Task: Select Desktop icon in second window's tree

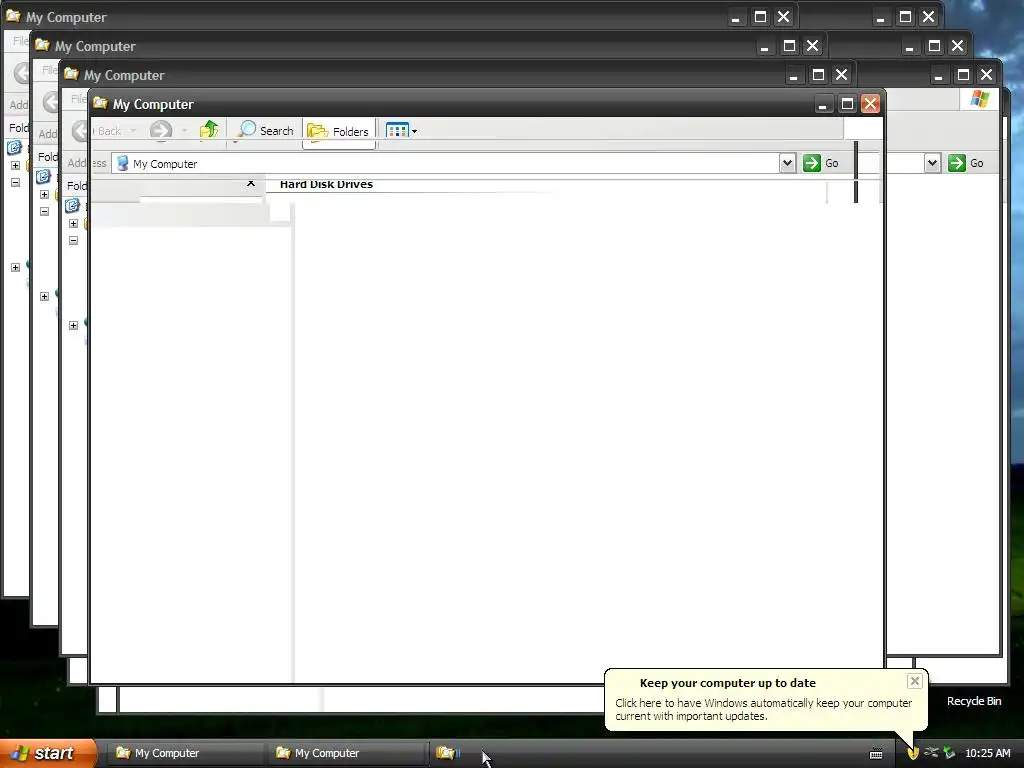Action: click(x=43, y=176)
